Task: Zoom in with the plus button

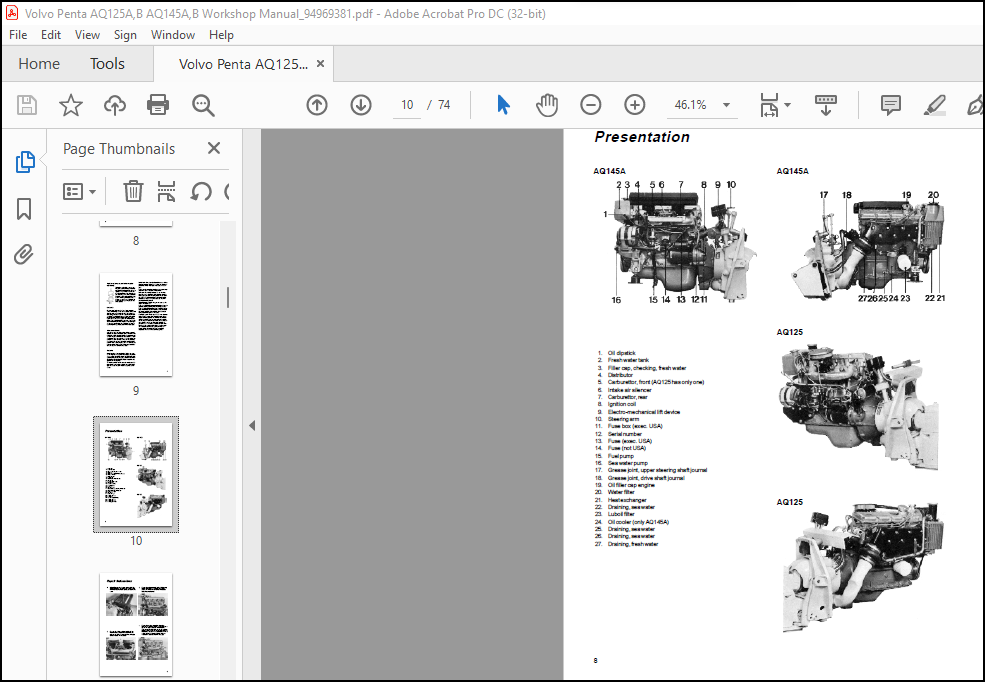Action: coord(634,105)
